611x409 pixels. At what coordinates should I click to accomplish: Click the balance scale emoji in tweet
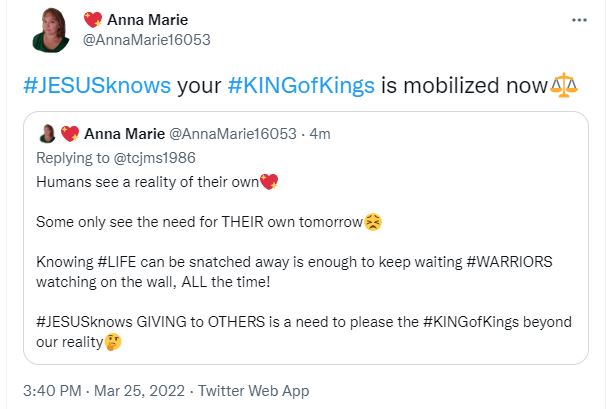tap(565, 85)
